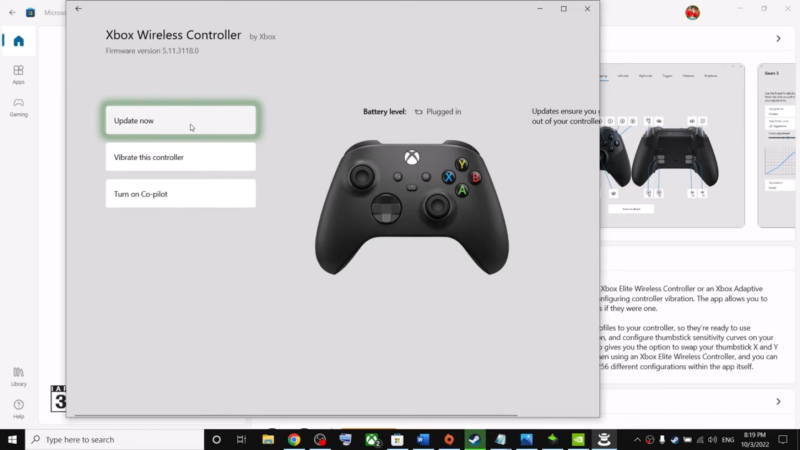Open Help in Microsoft Store sidebar
Screen dimensions: 800x450
click(18, 409)
